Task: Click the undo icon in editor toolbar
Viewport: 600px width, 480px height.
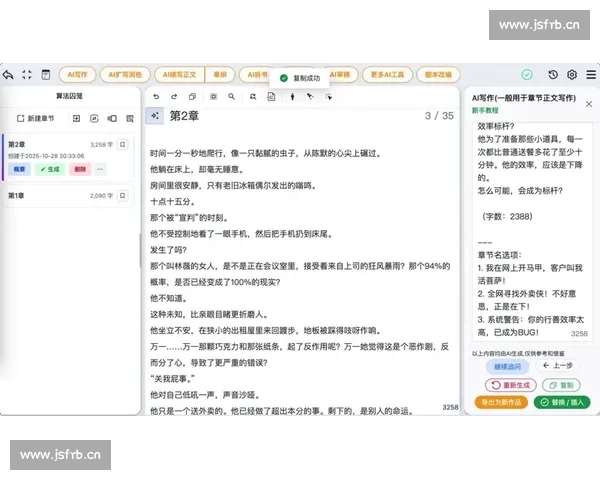Action: pos(156,97)
